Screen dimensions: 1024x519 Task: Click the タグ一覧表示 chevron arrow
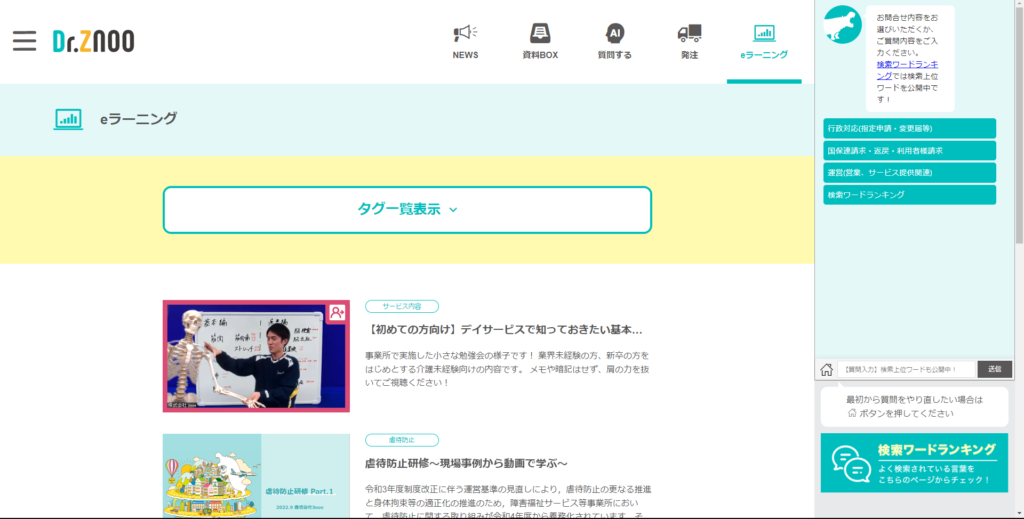[x=453, y=210]
